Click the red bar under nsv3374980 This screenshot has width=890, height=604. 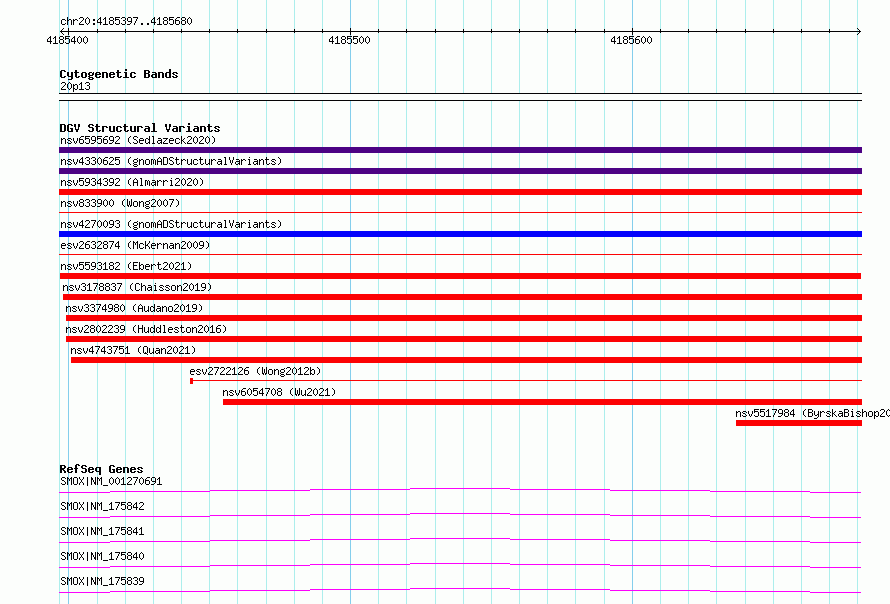(x=464, y=318)
